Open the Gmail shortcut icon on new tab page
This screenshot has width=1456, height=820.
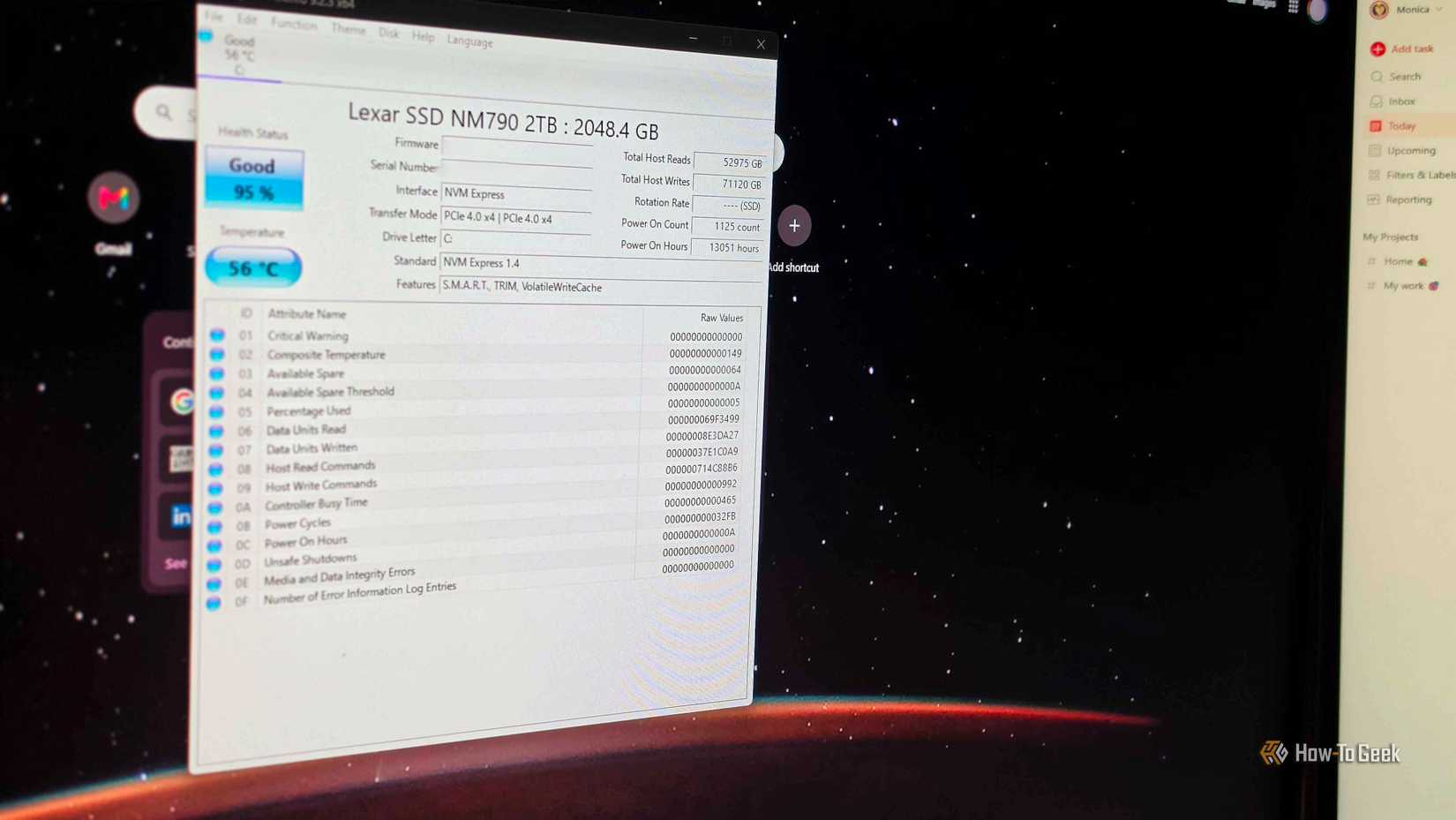point(113,198)
